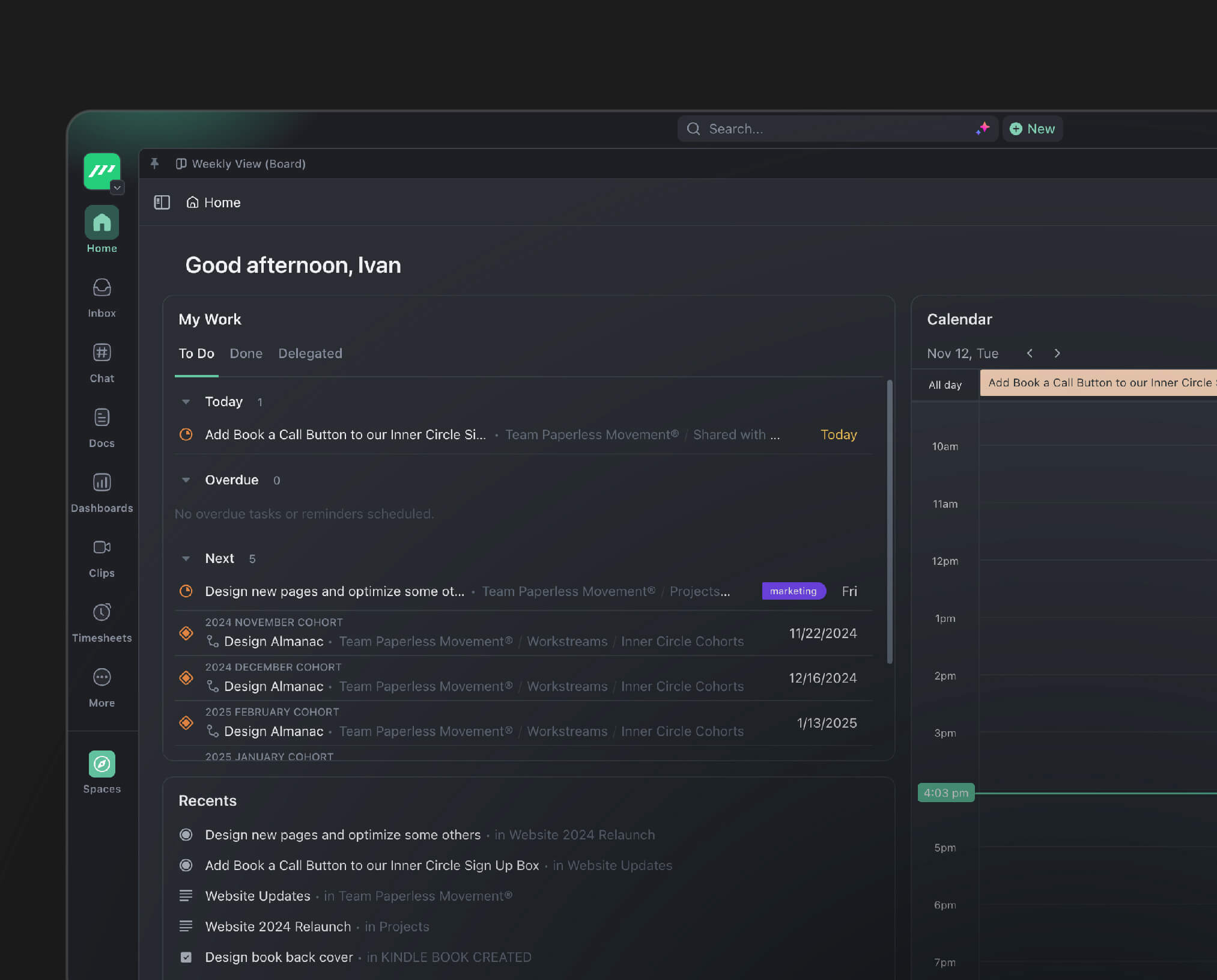Screen dimensions: 1217x980
Task: Switch to the Delegated tab
Action: pos(310,353)
